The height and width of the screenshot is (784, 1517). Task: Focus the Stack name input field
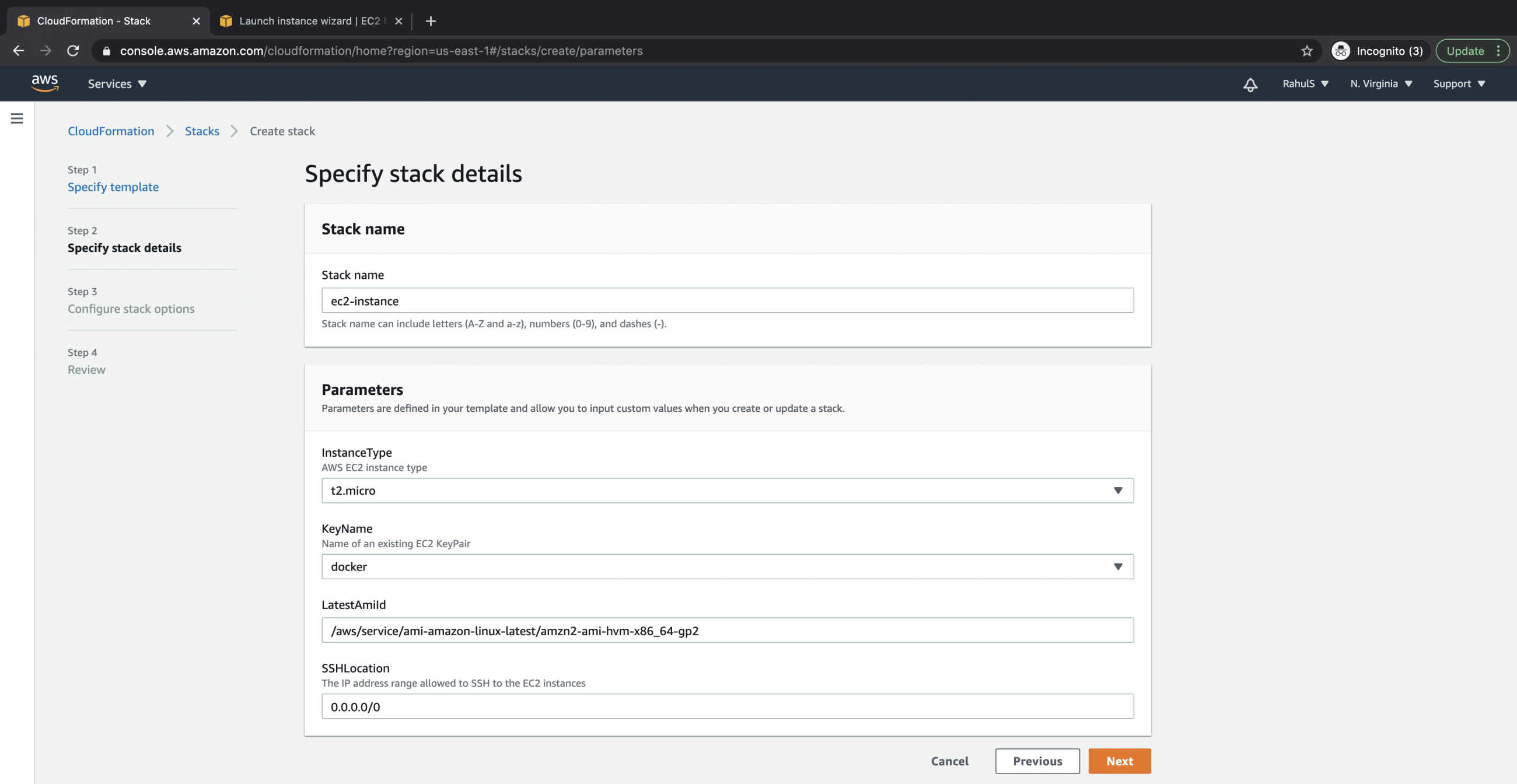[728, 300]
